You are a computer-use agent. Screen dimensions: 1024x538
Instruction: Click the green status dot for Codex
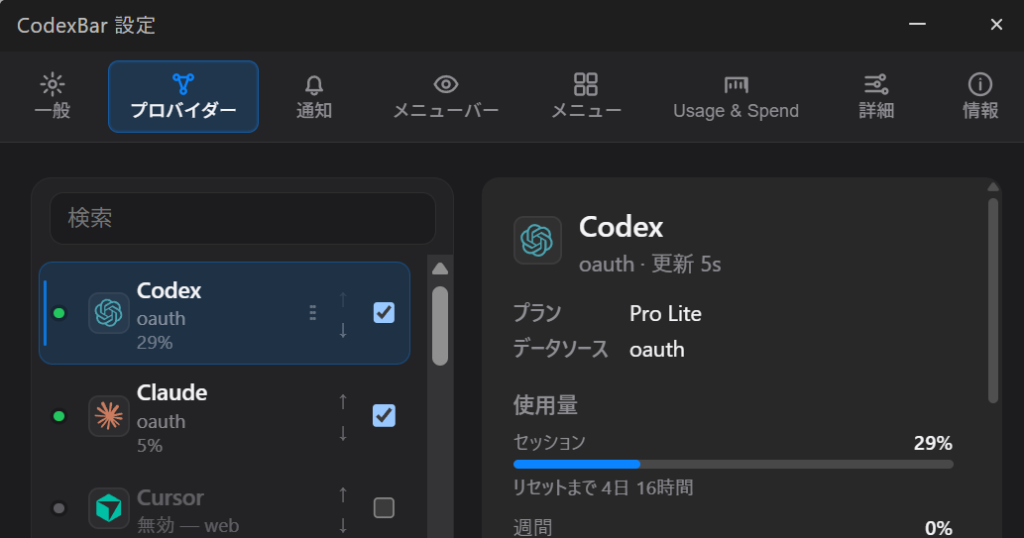(x=59, y=313)
